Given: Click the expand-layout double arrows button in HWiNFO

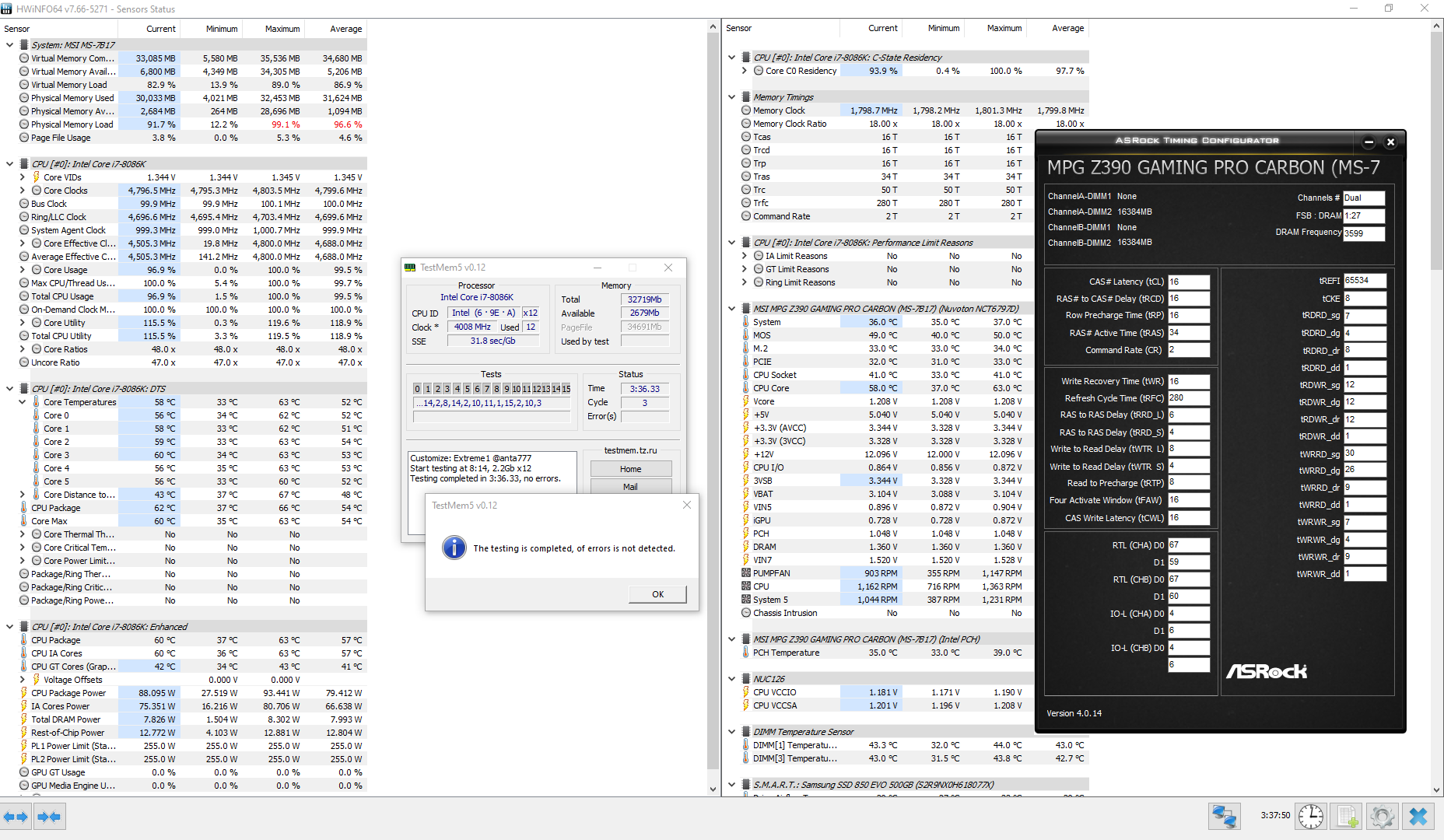Looking at the screenshot, I should [16, 817].
